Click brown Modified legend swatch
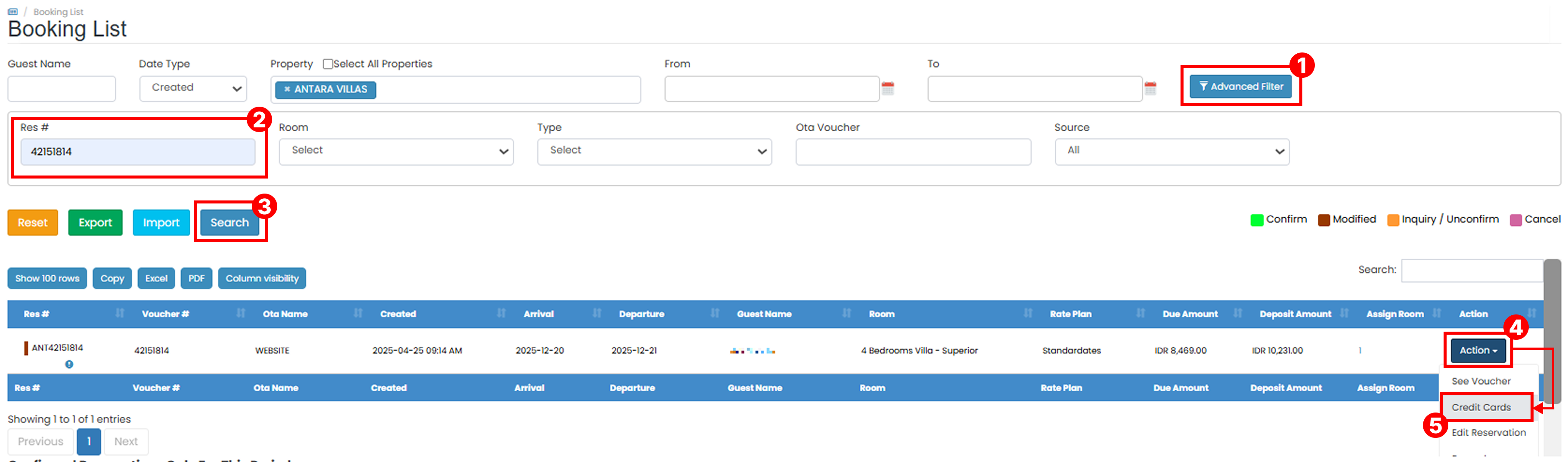This screenshot has height=462, width=1568. tap(1323, 220)
